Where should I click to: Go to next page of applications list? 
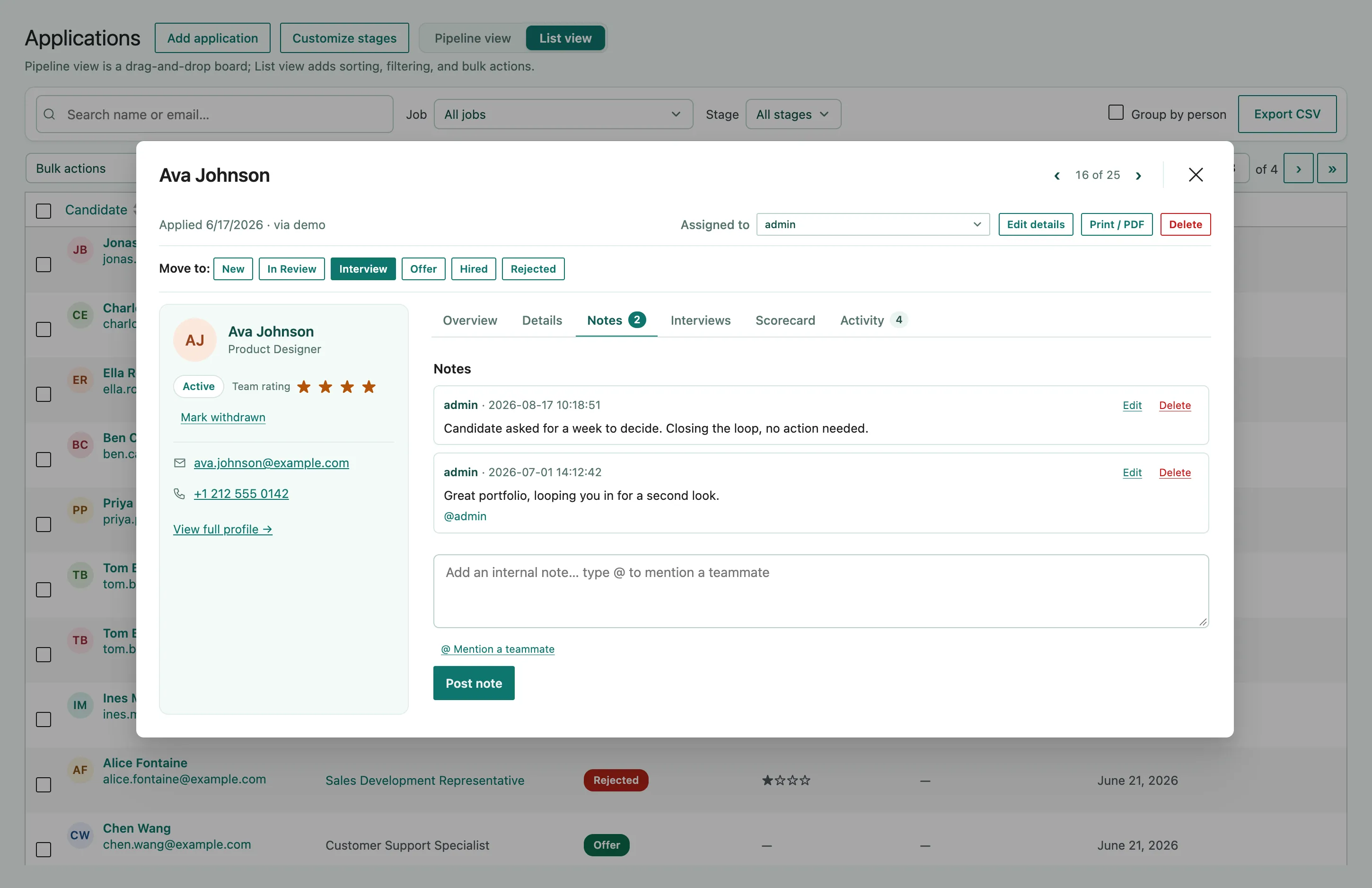[x=1298, y=169]
